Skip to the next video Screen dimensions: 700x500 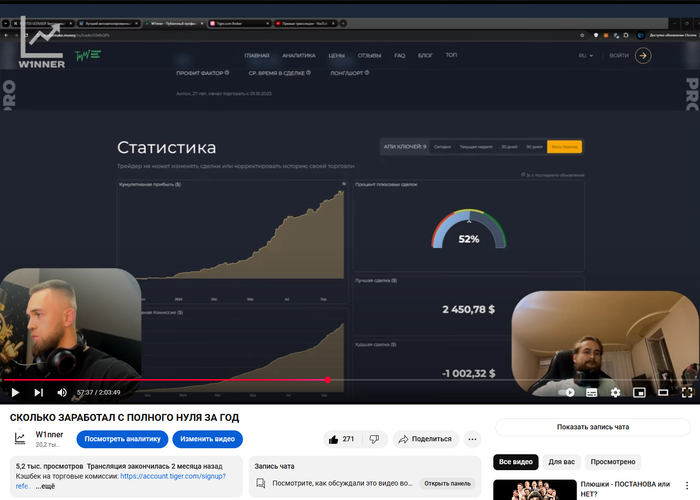coord(39,392)
